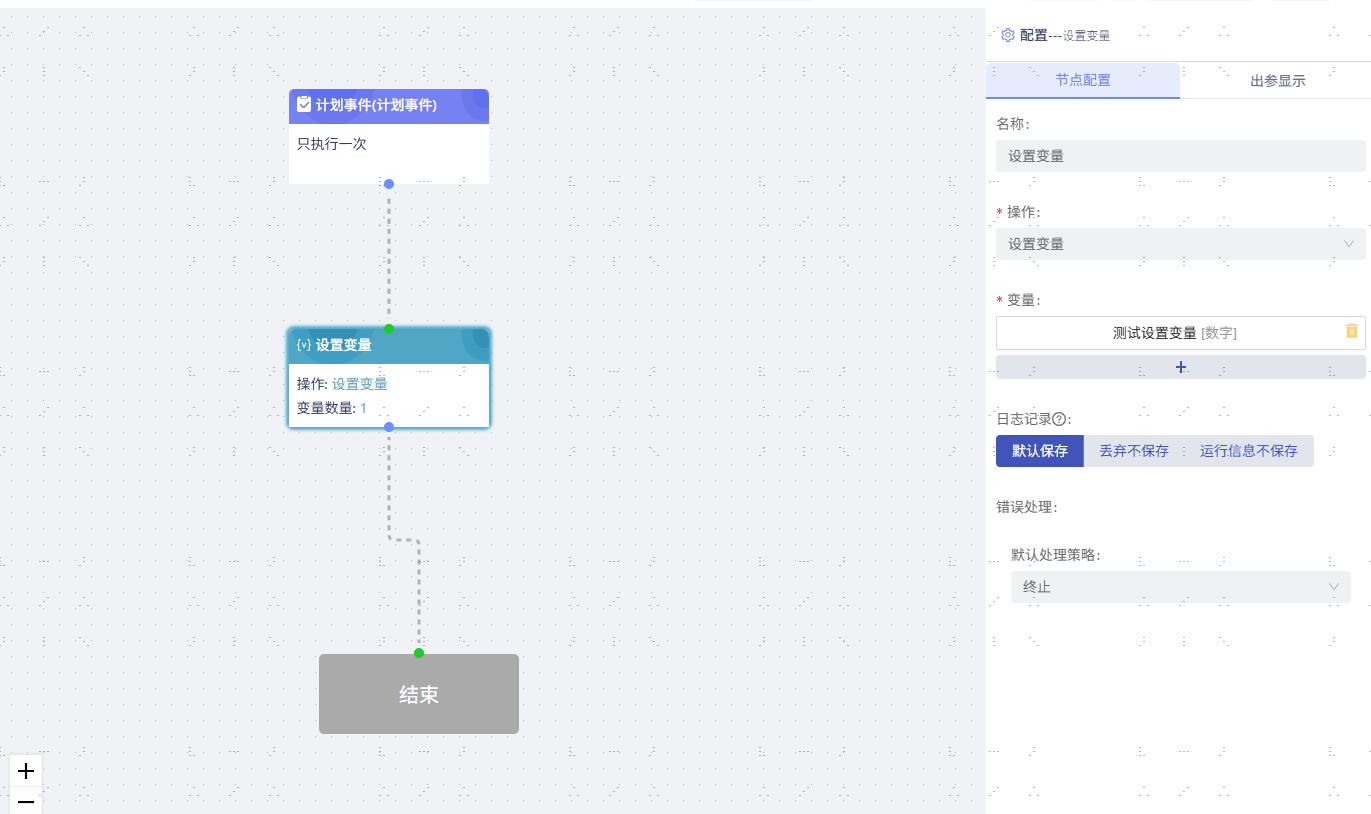The height and width of the screenshot is (814, 1371).
Task: Add a new variable with the plus bar
Action: tap(1181, 367)
